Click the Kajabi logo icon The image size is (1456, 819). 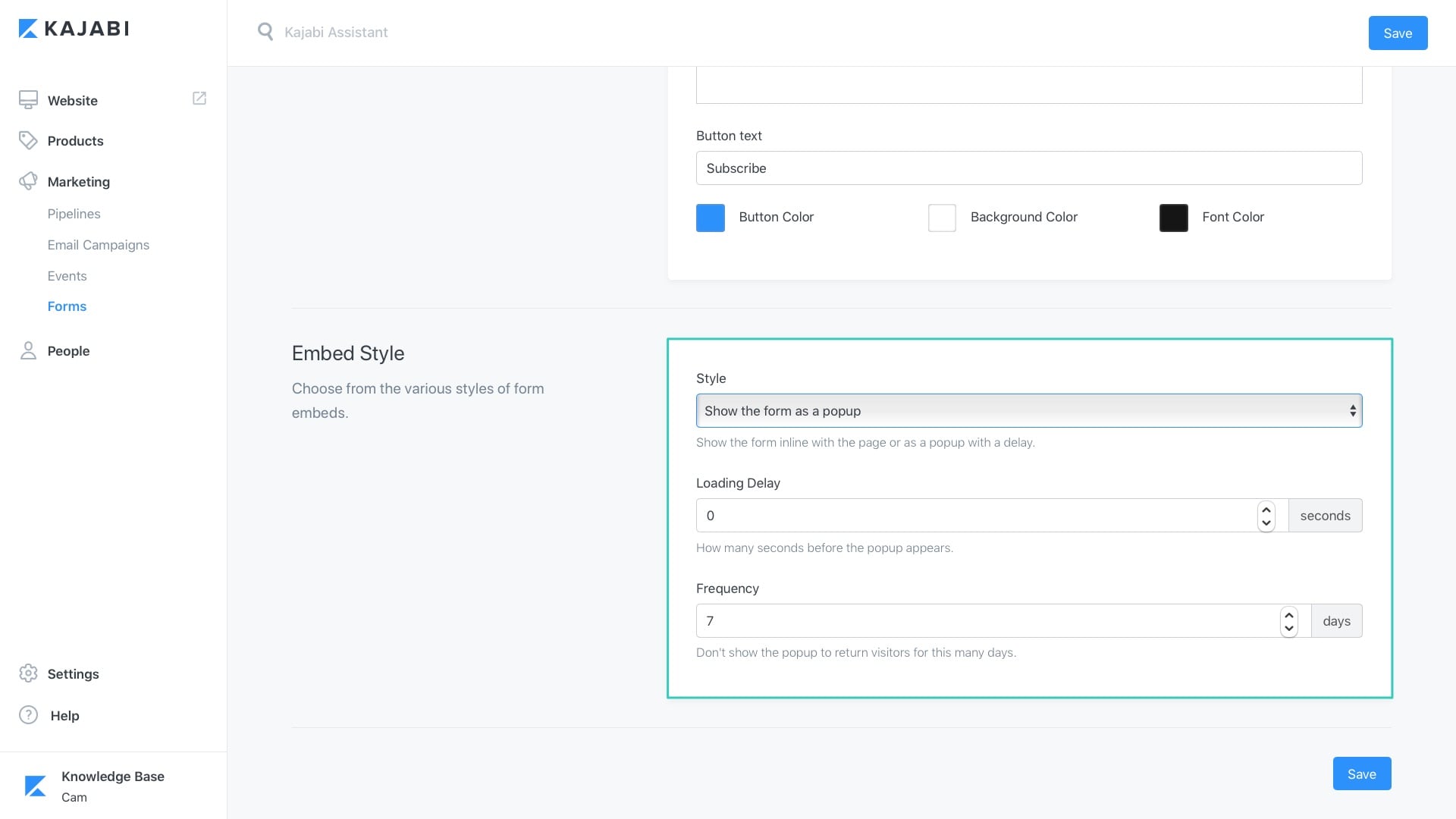[28, 29]
